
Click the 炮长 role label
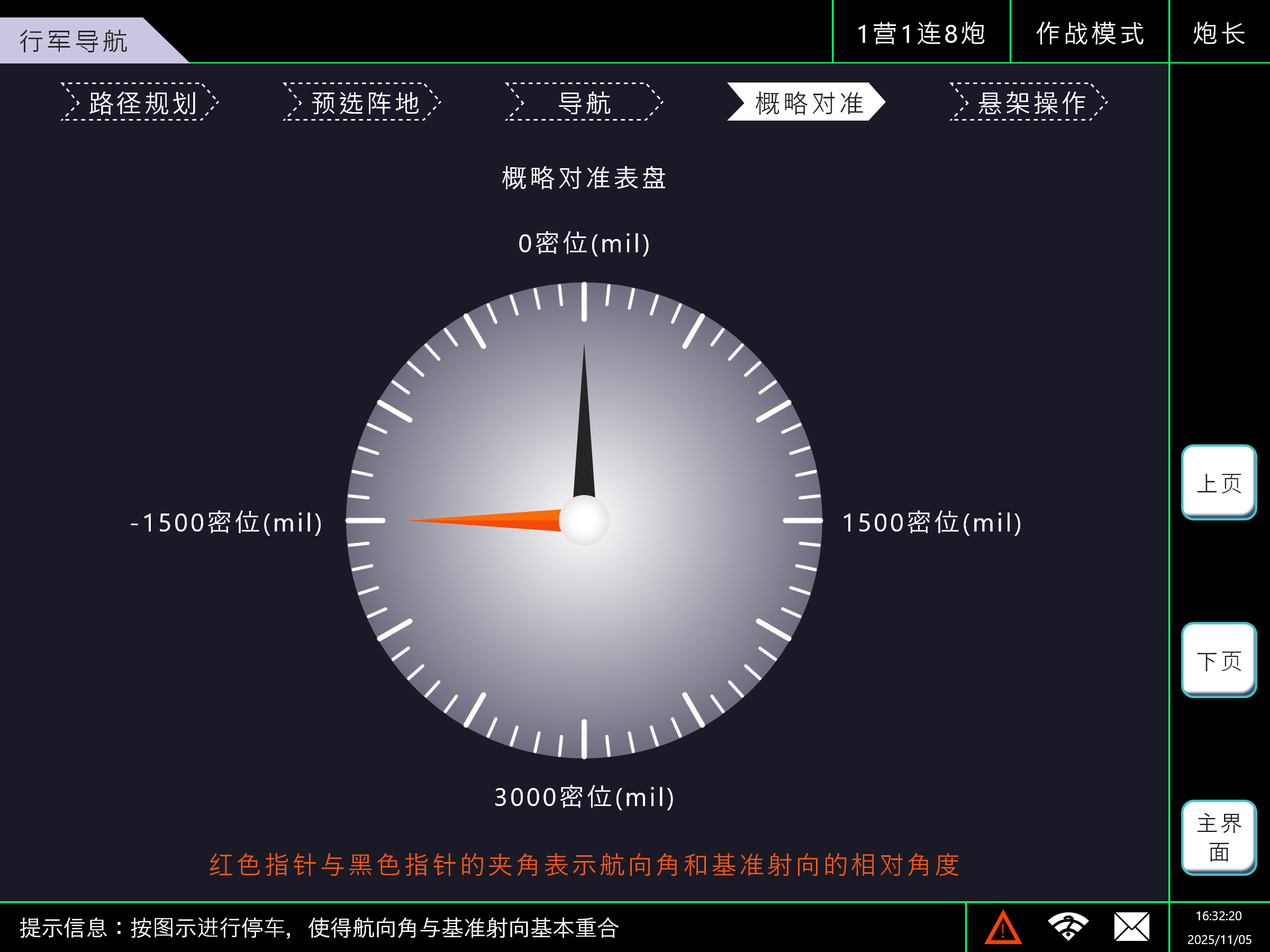1219,33
